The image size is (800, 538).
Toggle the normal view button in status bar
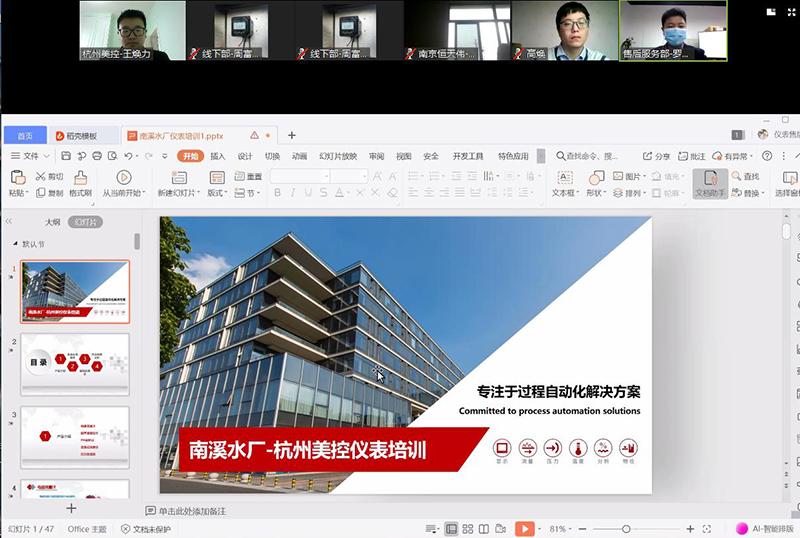pyautogui.click(x=451, y=528)
